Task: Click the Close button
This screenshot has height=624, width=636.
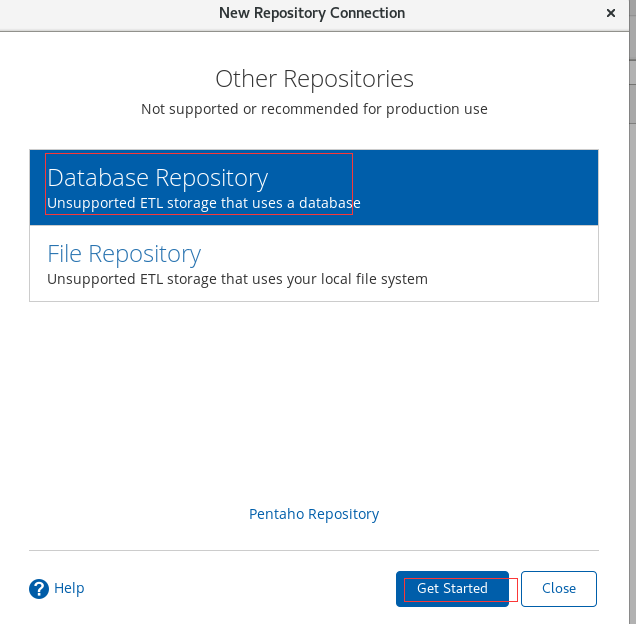Action: 559,589
